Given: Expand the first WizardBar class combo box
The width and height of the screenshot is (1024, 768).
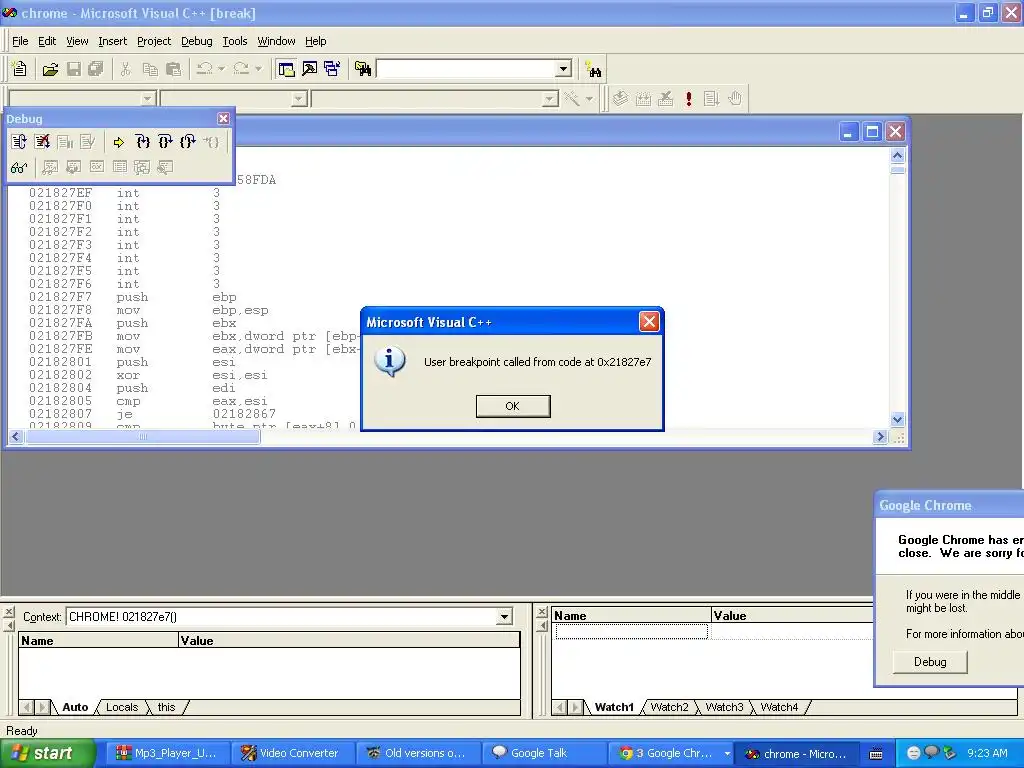Looking at the screenshot, I should 148,99.
